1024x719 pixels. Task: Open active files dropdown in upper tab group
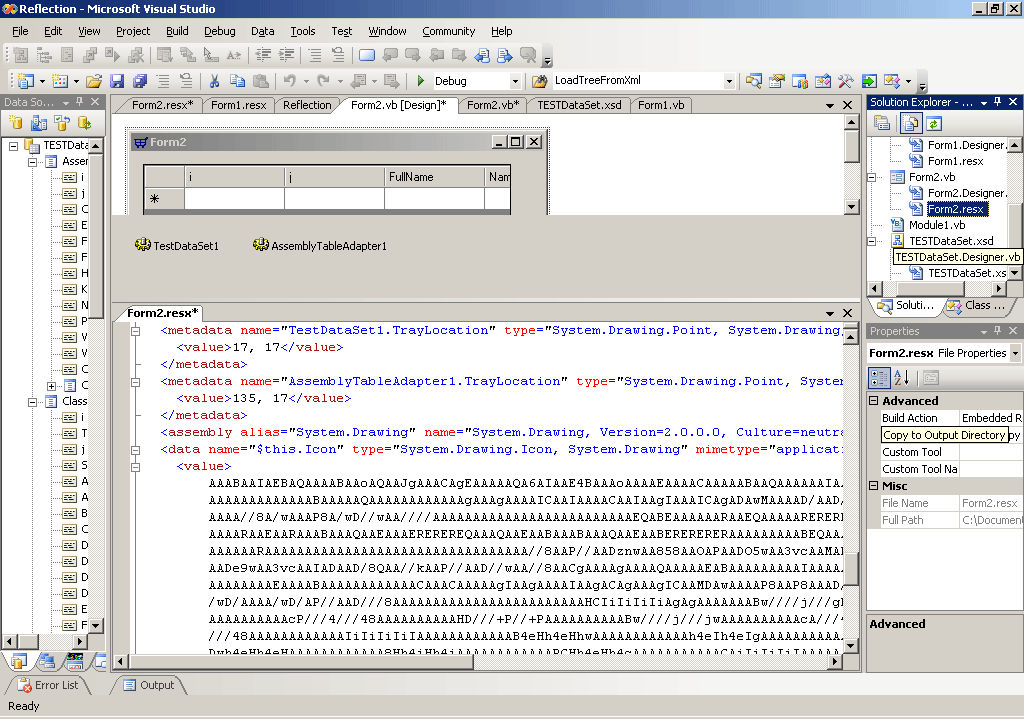point(829,105)
